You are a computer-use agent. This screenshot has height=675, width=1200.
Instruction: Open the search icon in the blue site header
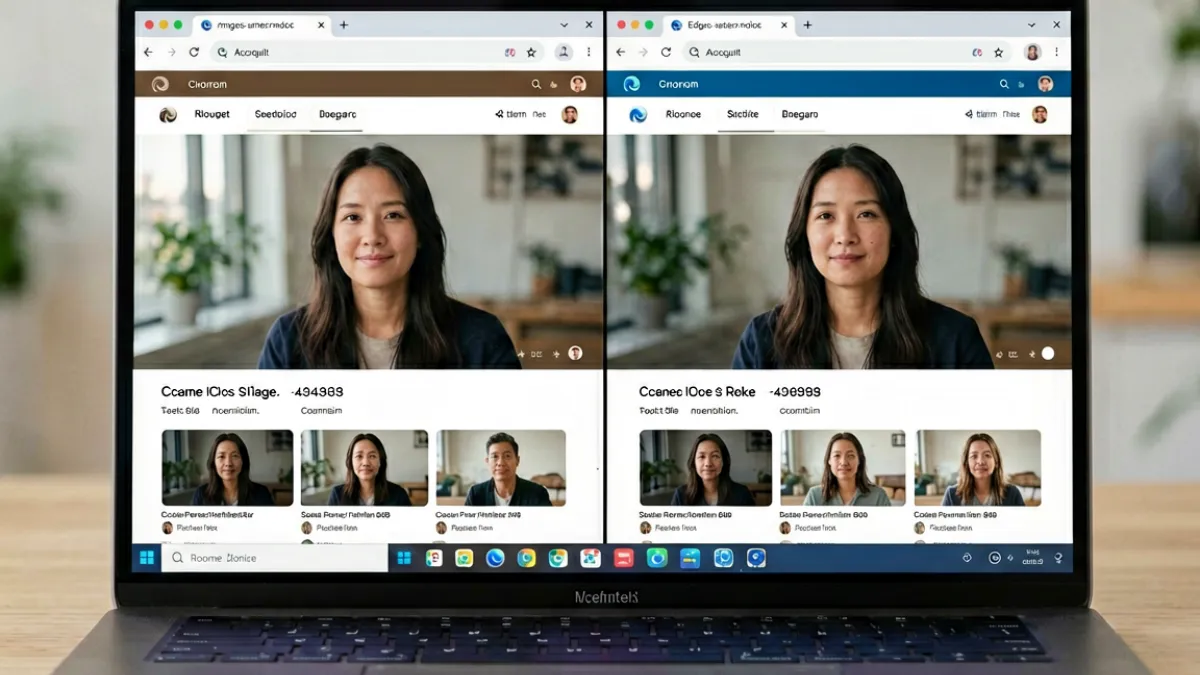(x=1004, y=85)
